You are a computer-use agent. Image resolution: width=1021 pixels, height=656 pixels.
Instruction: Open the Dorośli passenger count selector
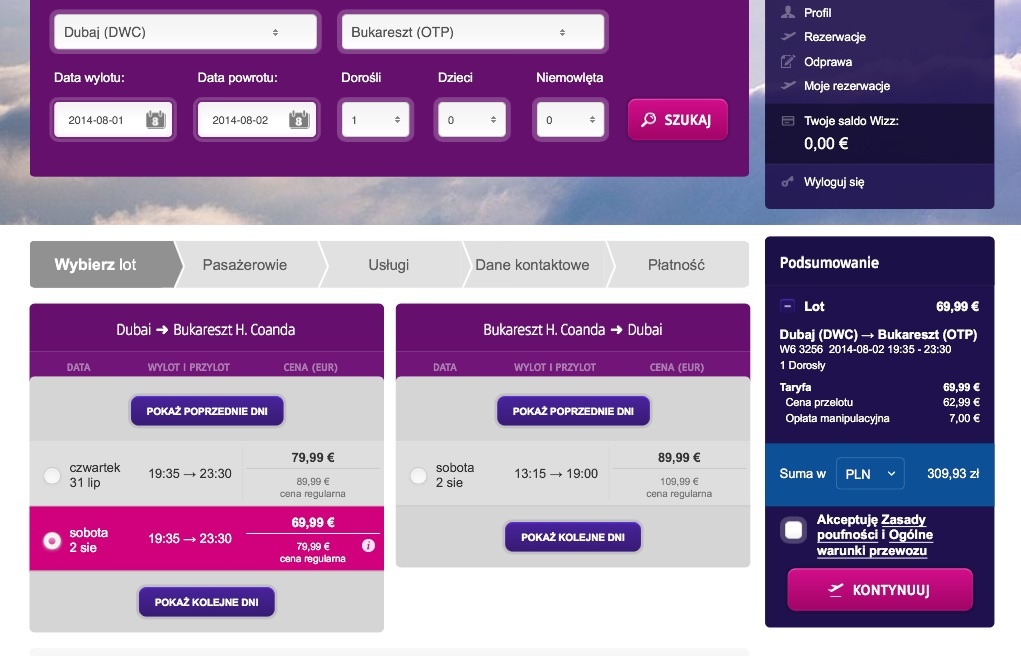(376, 120)
